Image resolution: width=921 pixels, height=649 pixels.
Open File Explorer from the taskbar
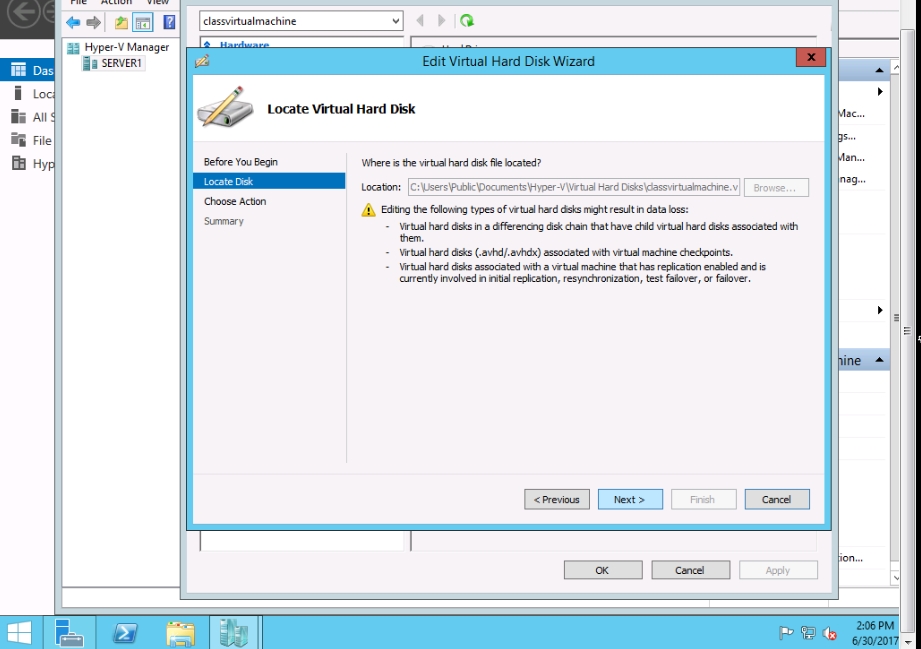coord(180,633)
